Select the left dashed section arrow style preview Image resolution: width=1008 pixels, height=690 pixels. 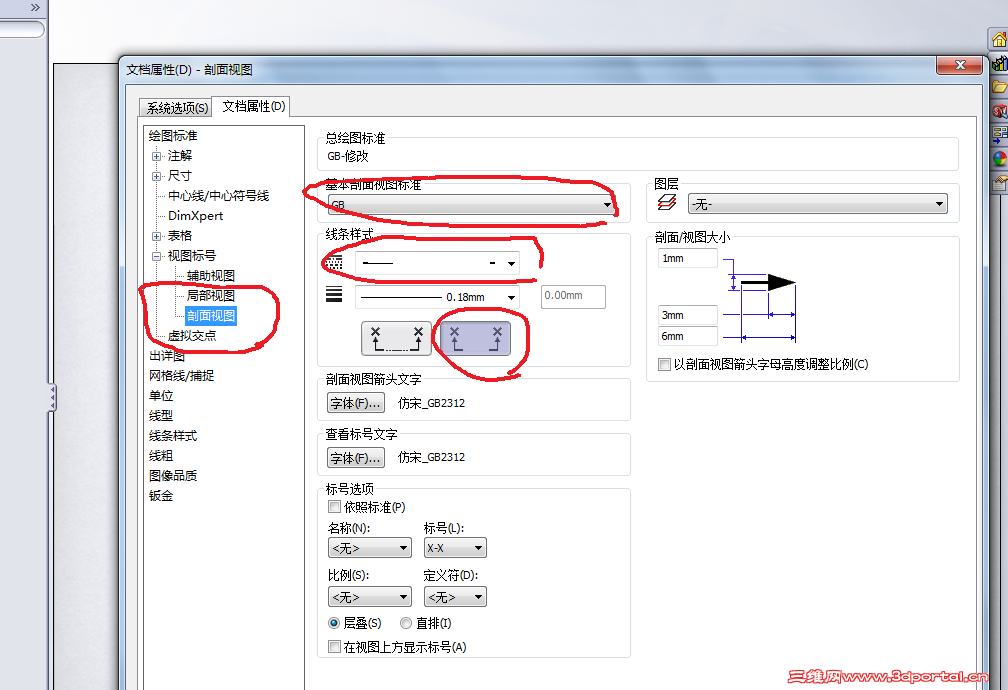pos(396,337)
